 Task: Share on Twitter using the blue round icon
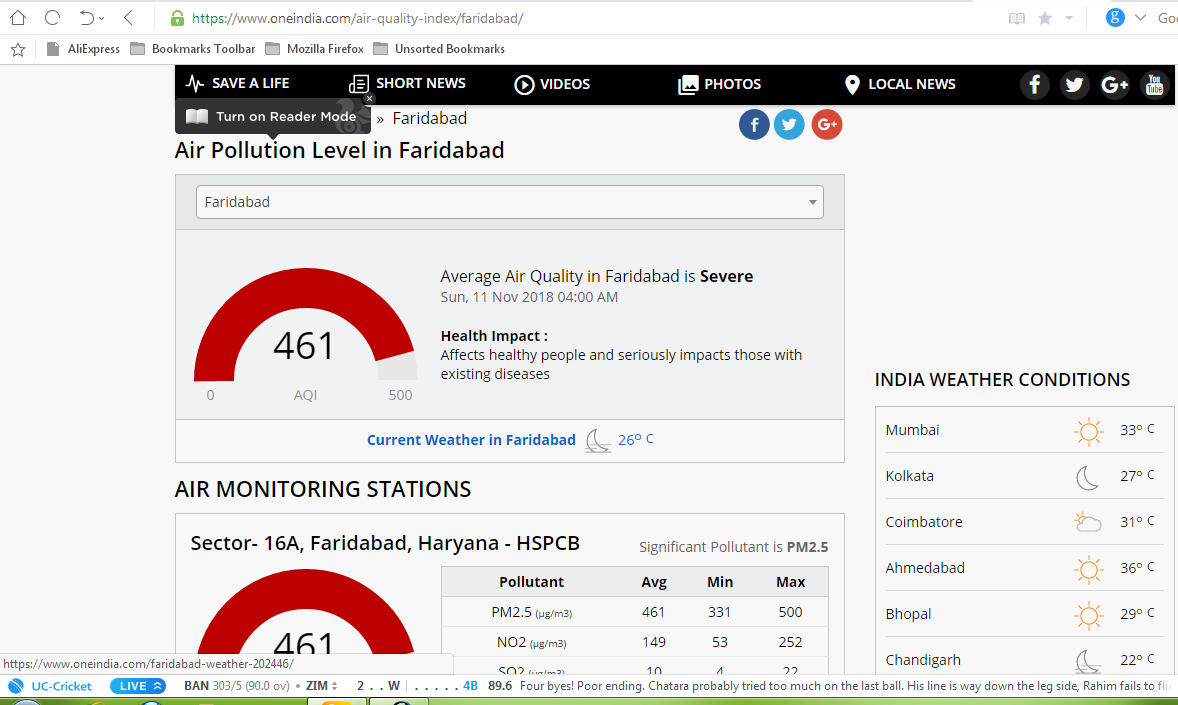pos(789,125)
